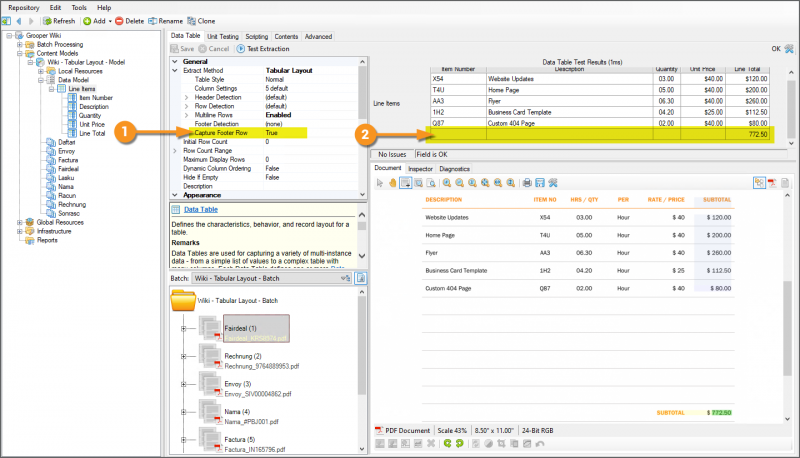Toggle the Capture Footer Row value True

(272, 132)
